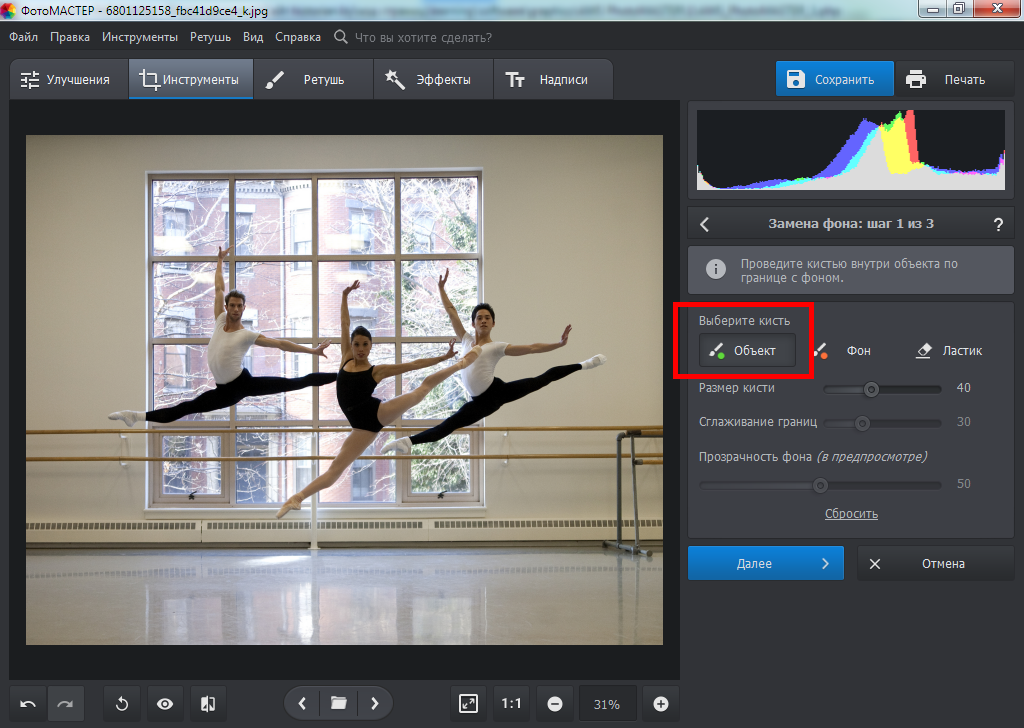Go to the next photo arrow
This screenshot has height=728, width=1024.
point(374,704)
